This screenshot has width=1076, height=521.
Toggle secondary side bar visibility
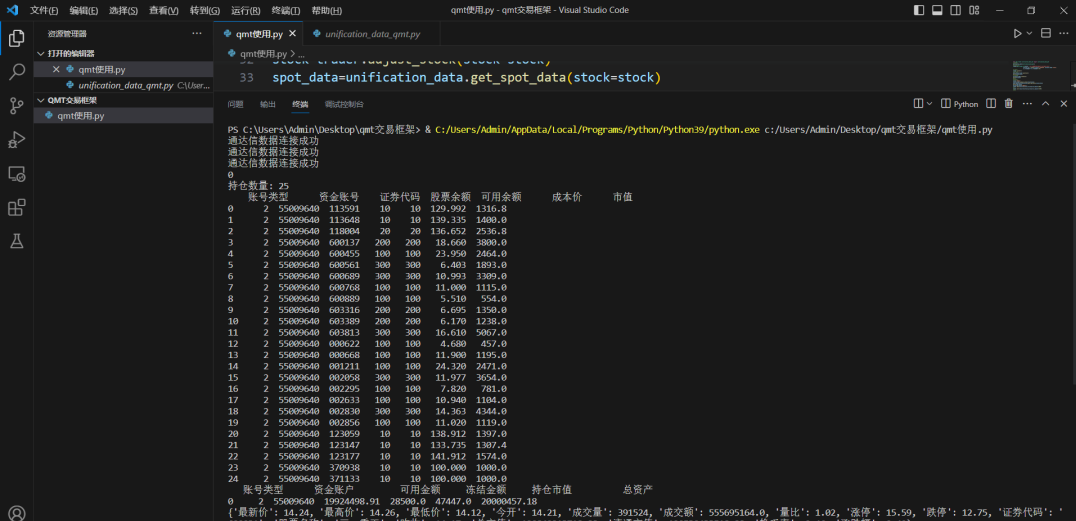click(955, 10)
